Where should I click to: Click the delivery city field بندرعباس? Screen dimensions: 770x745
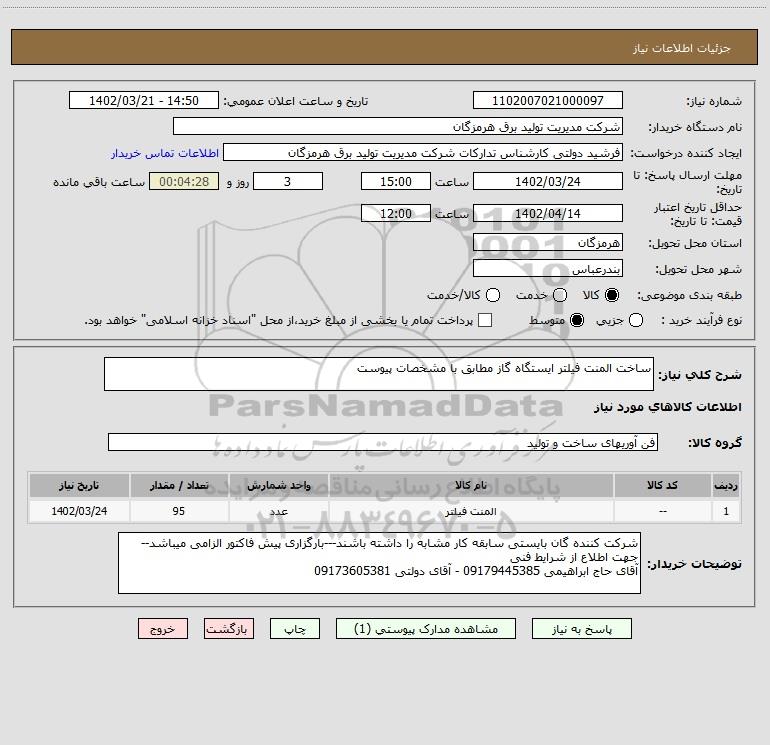click(x=548, y=269)
